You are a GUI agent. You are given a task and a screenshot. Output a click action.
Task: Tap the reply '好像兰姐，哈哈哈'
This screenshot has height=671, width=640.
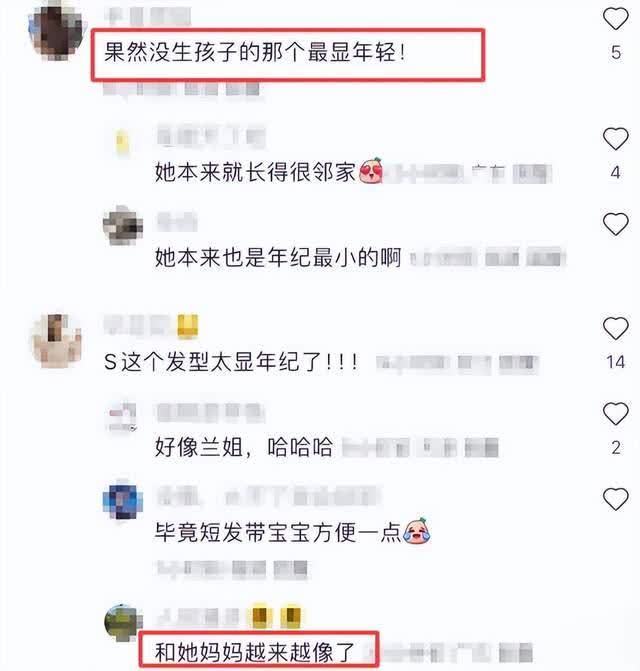coord(243,448)
